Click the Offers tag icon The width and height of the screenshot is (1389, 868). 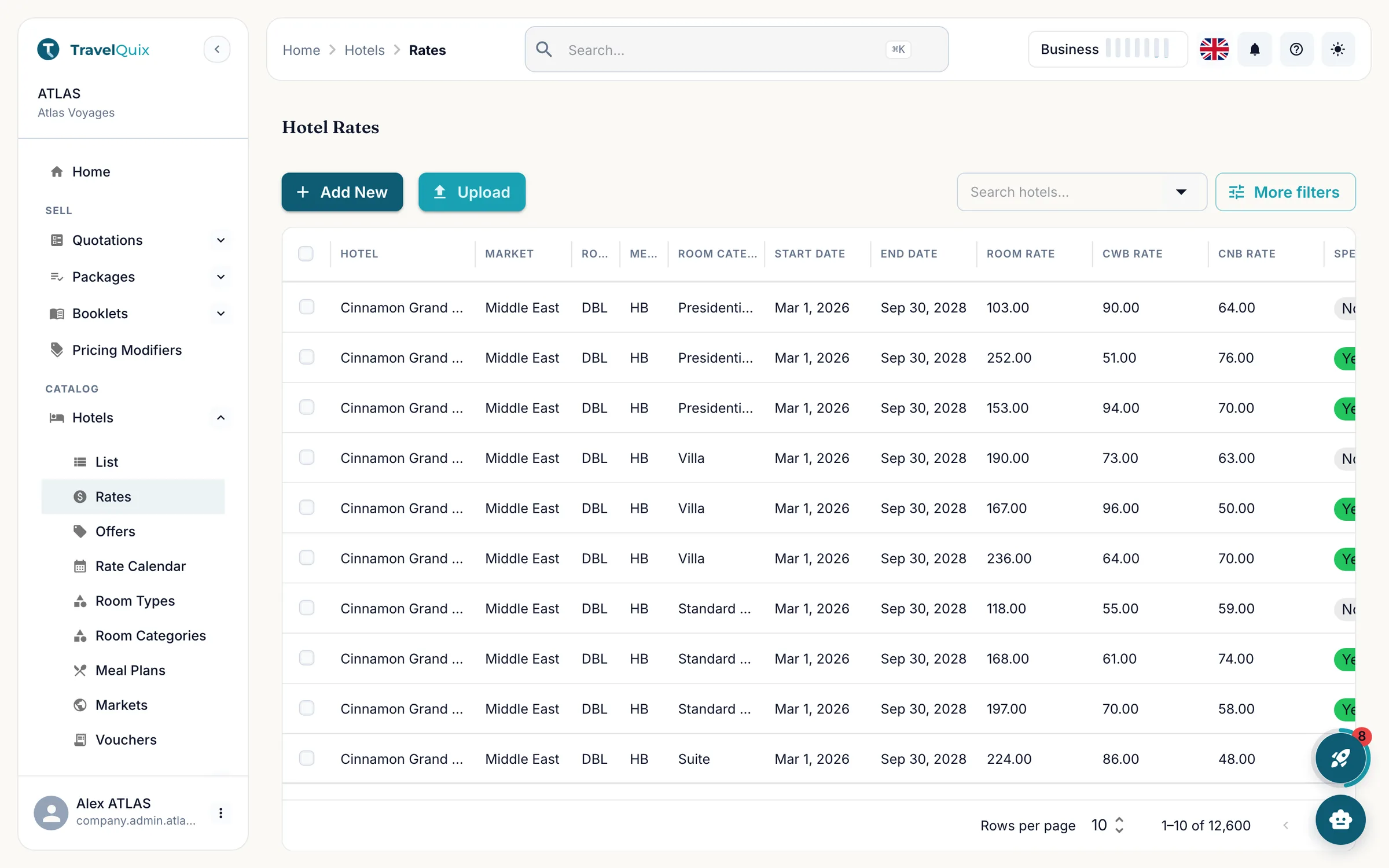80,531
